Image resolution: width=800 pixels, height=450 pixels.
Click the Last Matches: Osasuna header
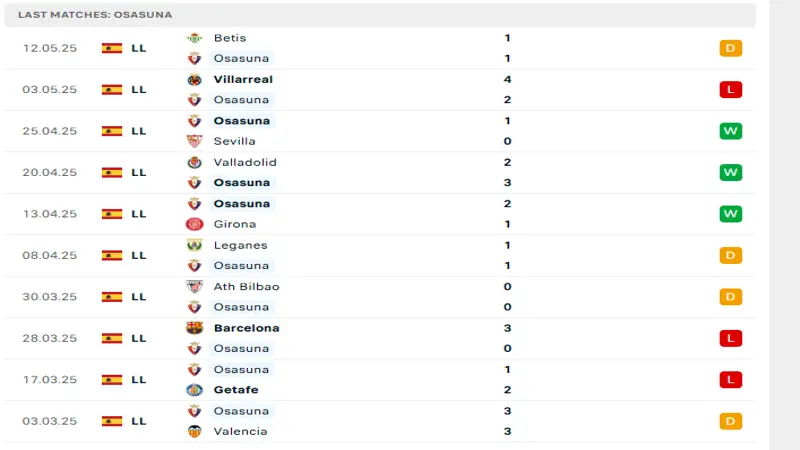pyautogui.click(x=95, y=15)
